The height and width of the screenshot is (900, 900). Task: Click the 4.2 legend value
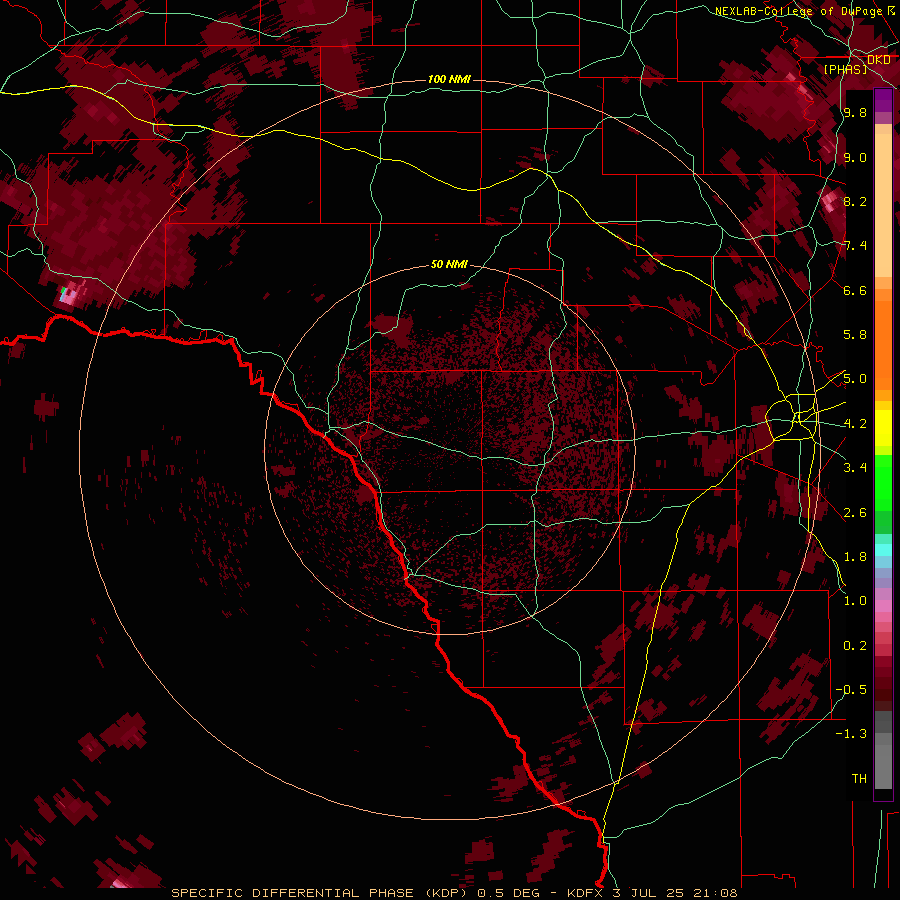pos(855,424)
